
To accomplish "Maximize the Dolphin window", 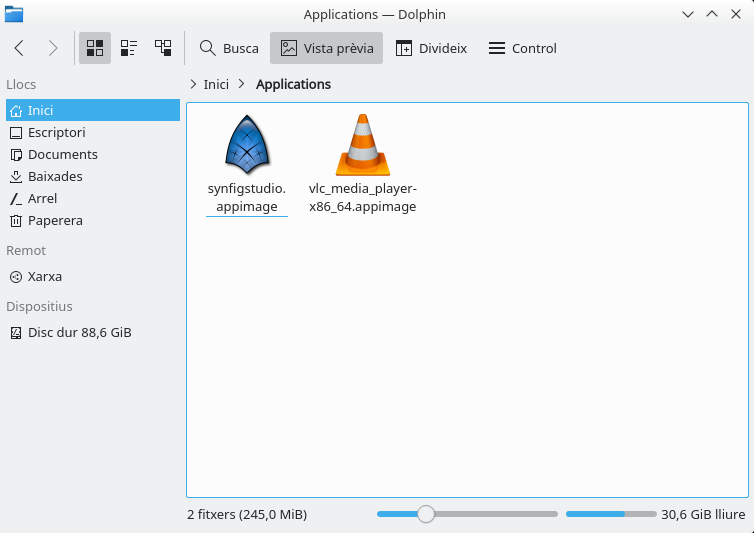I will (712, 14).
